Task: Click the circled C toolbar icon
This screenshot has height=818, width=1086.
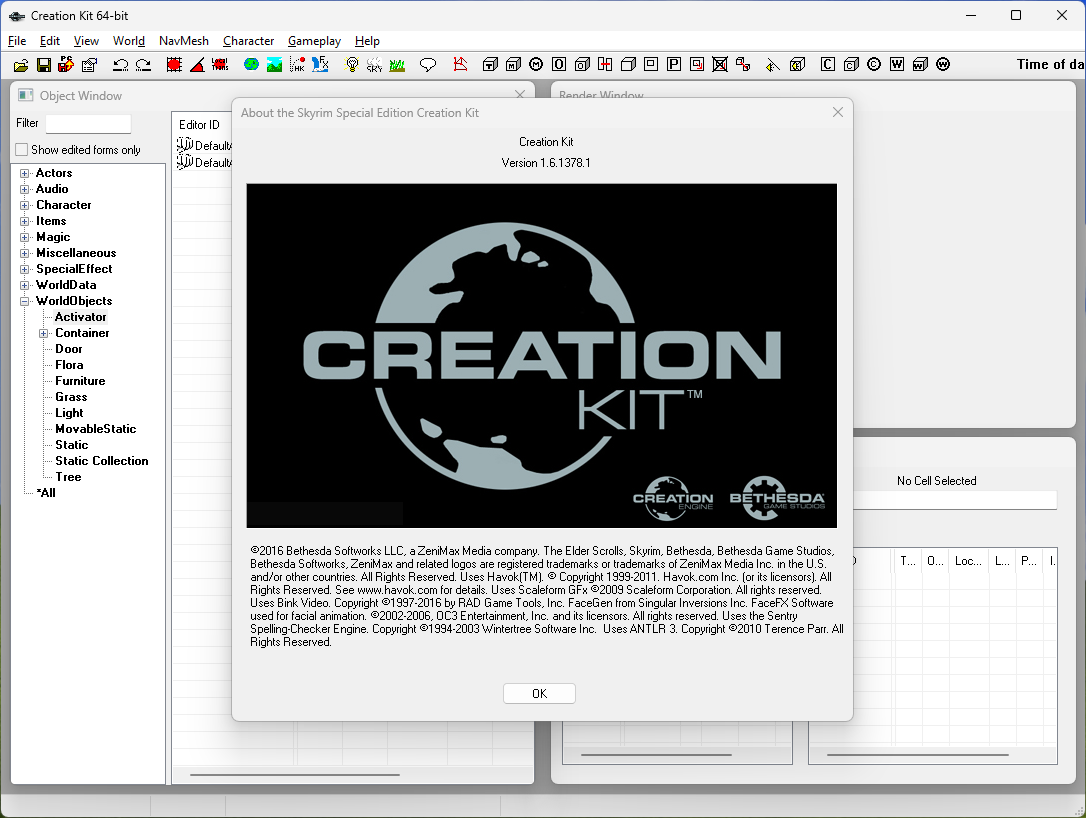Action: tap(874, 64)
